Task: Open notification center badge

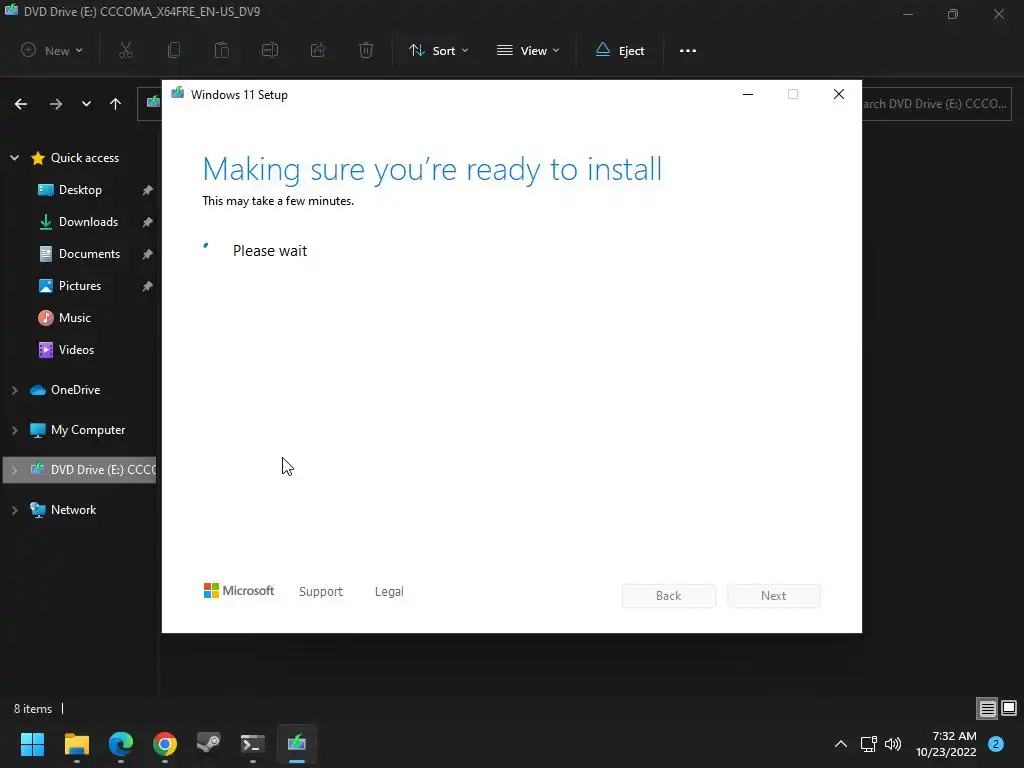Action: pos(996,744)
